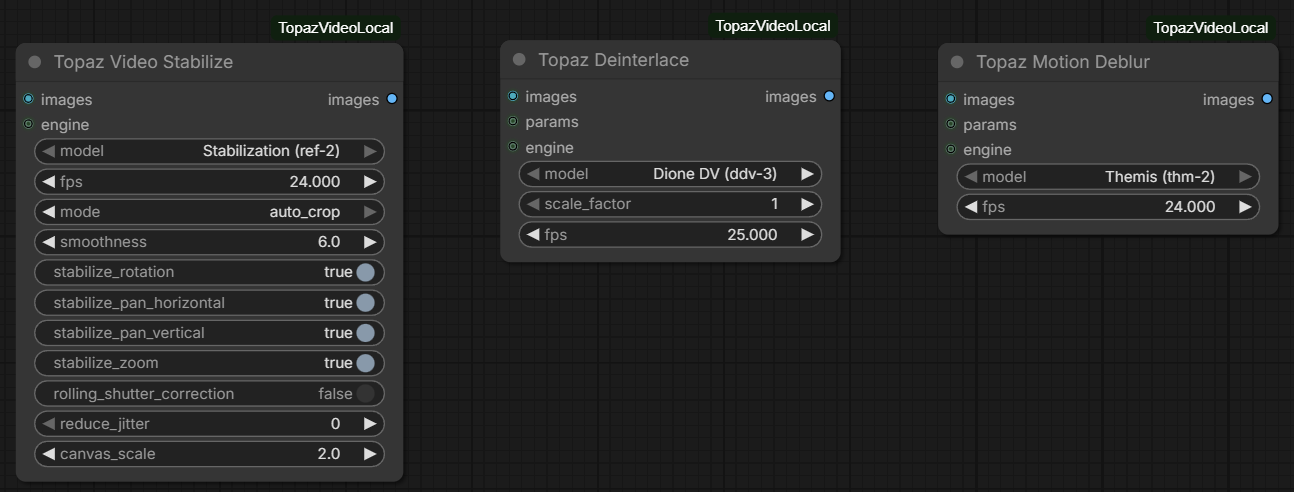Click engine input socket on Deinterlace node
The width and height of the screenshot is (1294, 492).
point(513,146)
